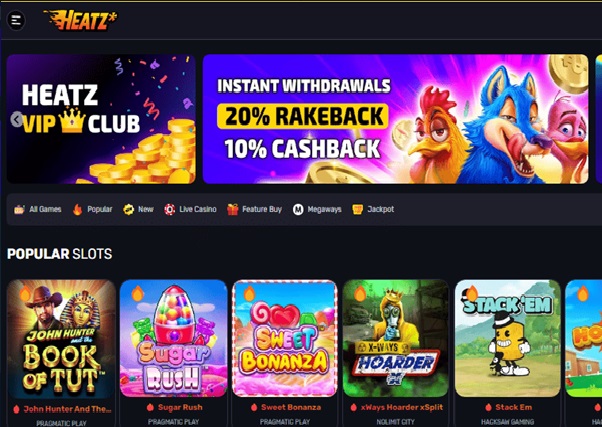Click the Jackpot slot icon
The width and height of the screenshot is (602, 427).
click(358, 209)
